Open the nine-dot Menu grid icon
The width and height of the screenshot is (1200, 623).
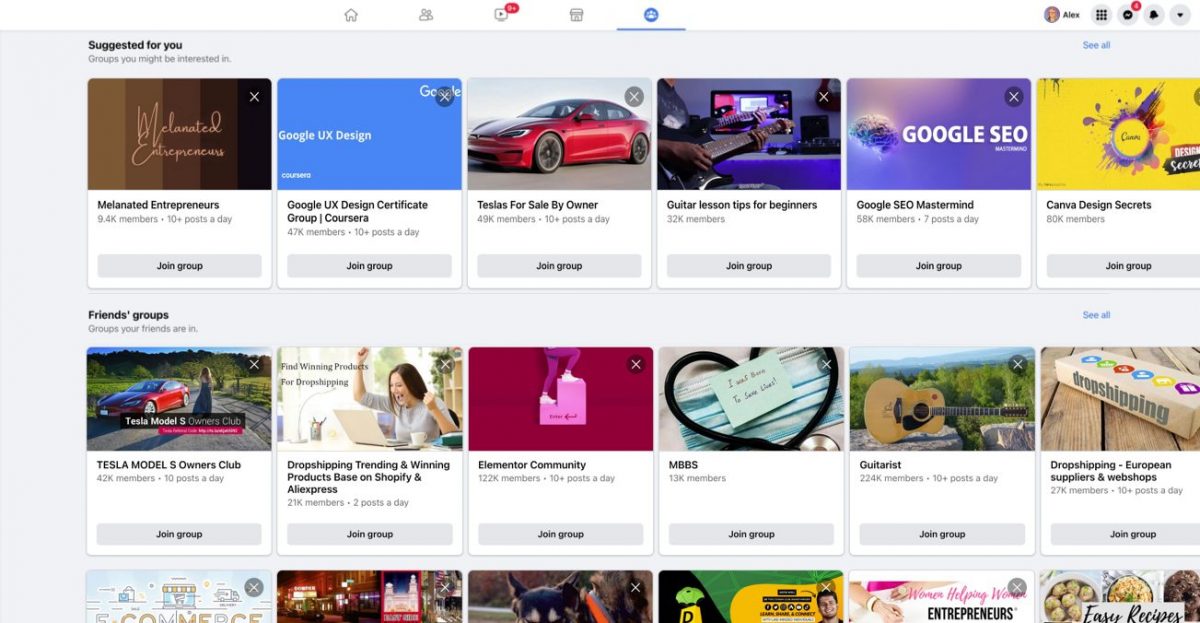tap(1101, 15)
